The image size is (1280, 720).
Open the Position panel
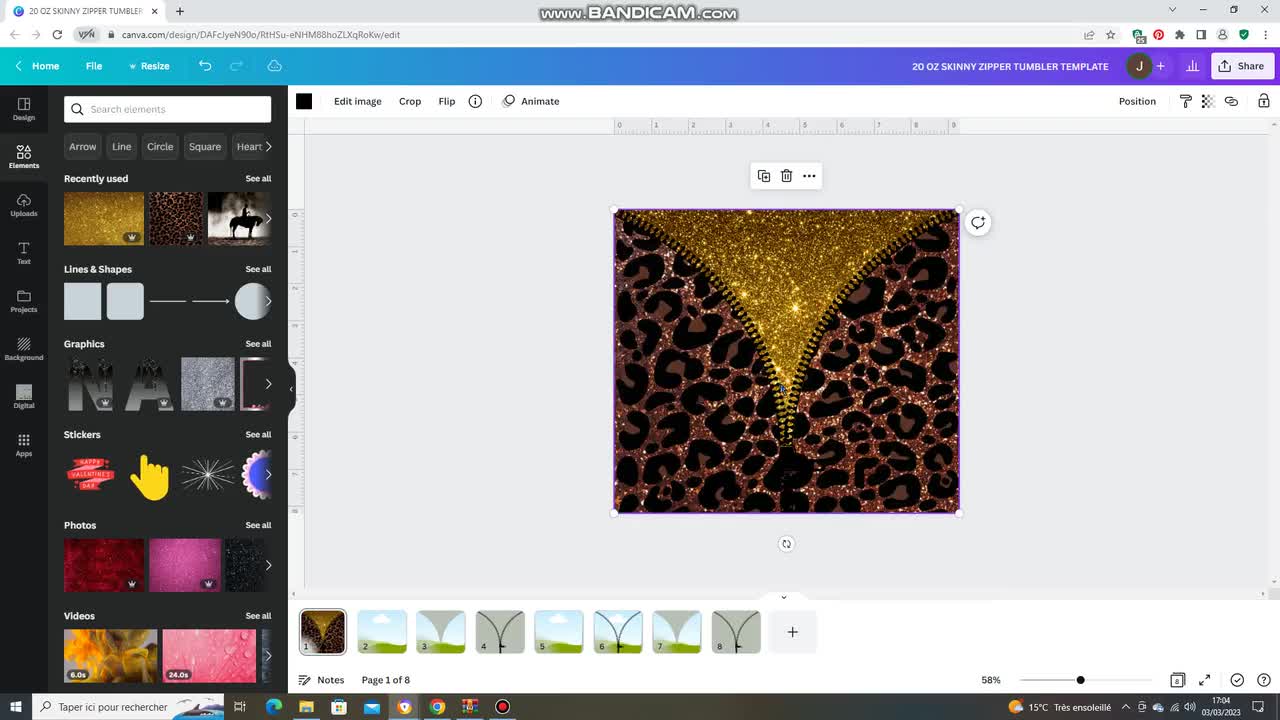1137,101
